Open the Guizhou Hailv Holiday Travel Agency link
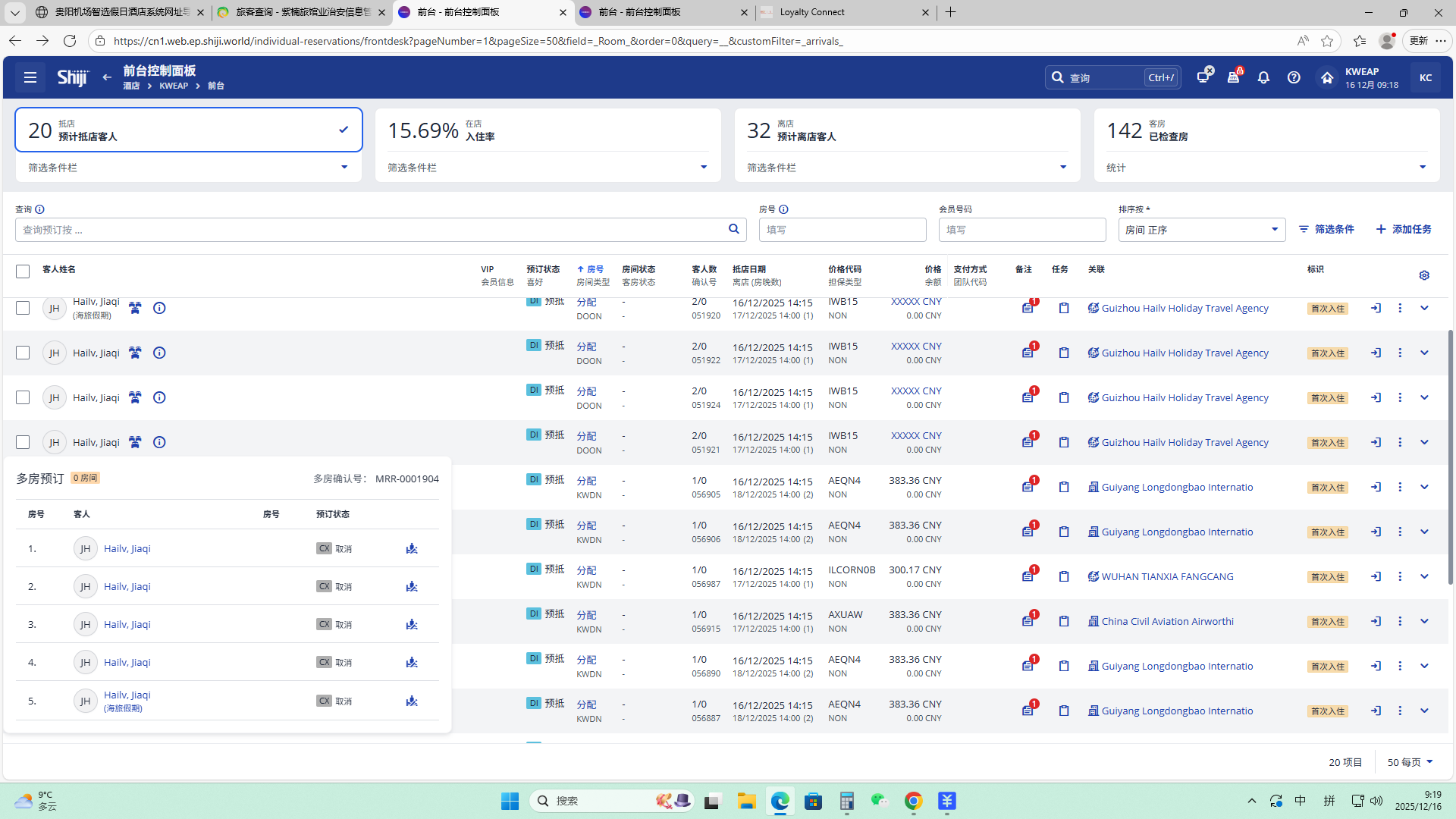This screenshot has height=819, width=1456. click(1185, 308)
